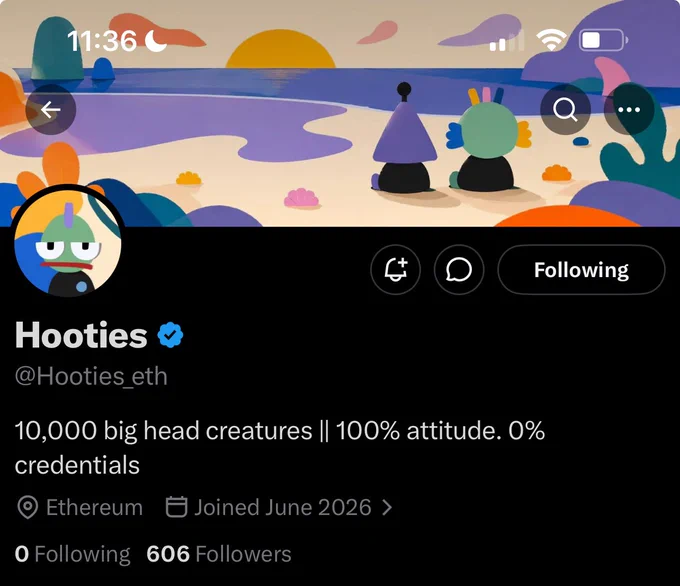This screenshot has height=586, width=680.
Task: Tap the @Hooties_eth handle text
Action: (x=91, y=376)
